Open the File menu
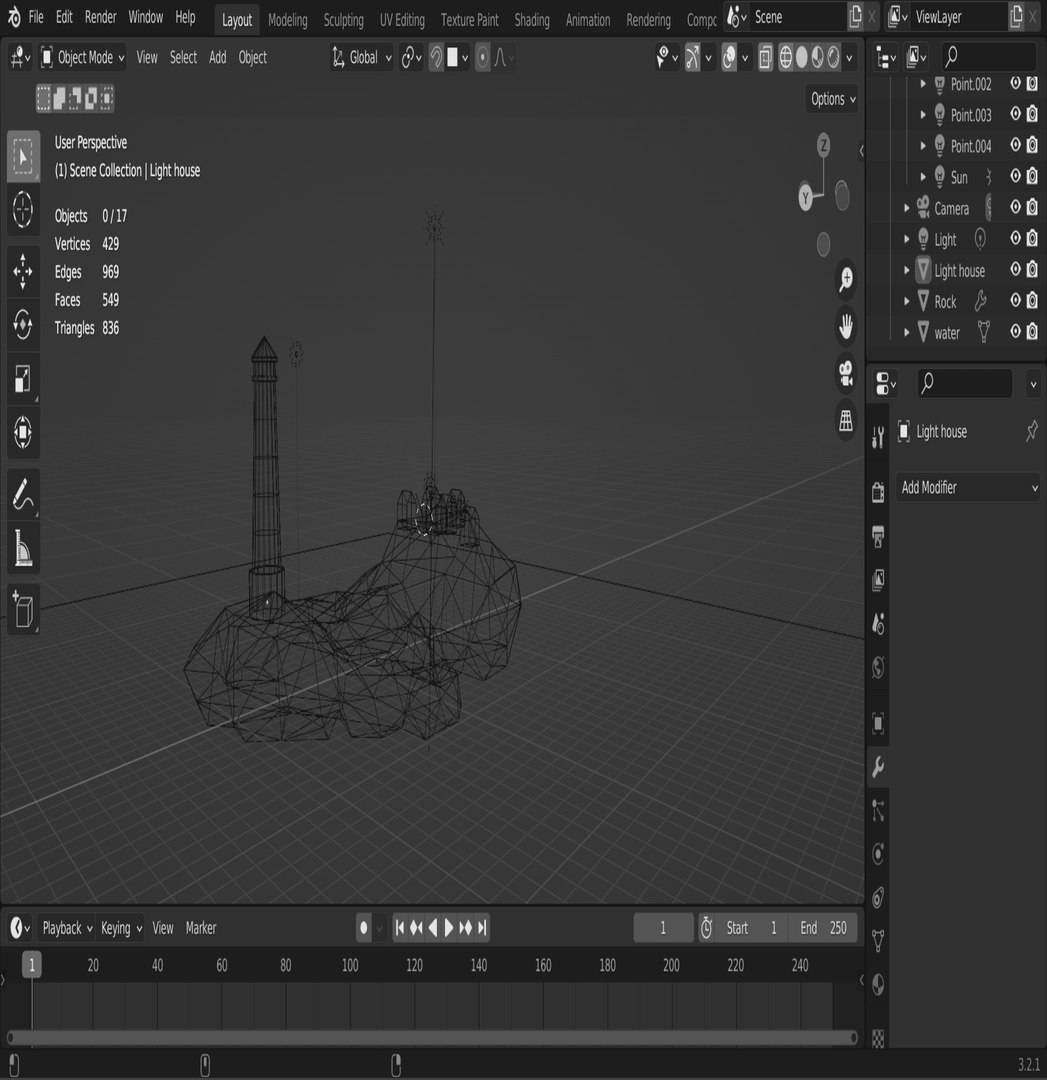This screenshot has height=1080, width=1047. pos(36,17)
